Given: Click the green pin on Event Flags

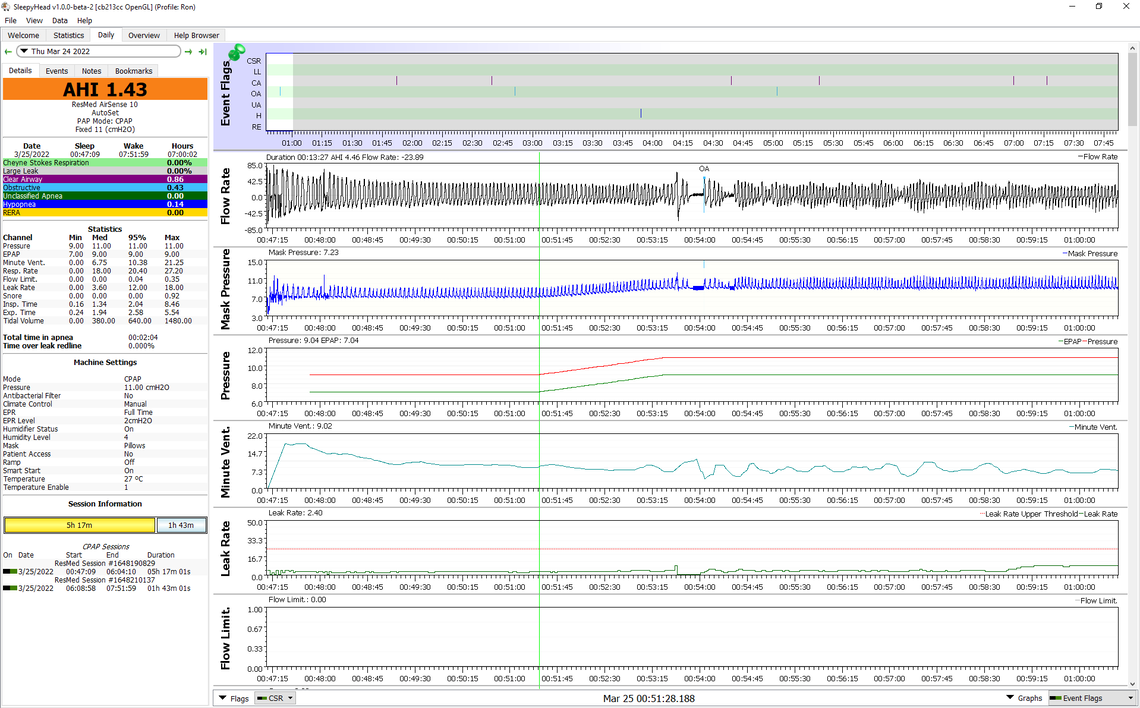Looking at the screenshot, I should coord(237,52).
